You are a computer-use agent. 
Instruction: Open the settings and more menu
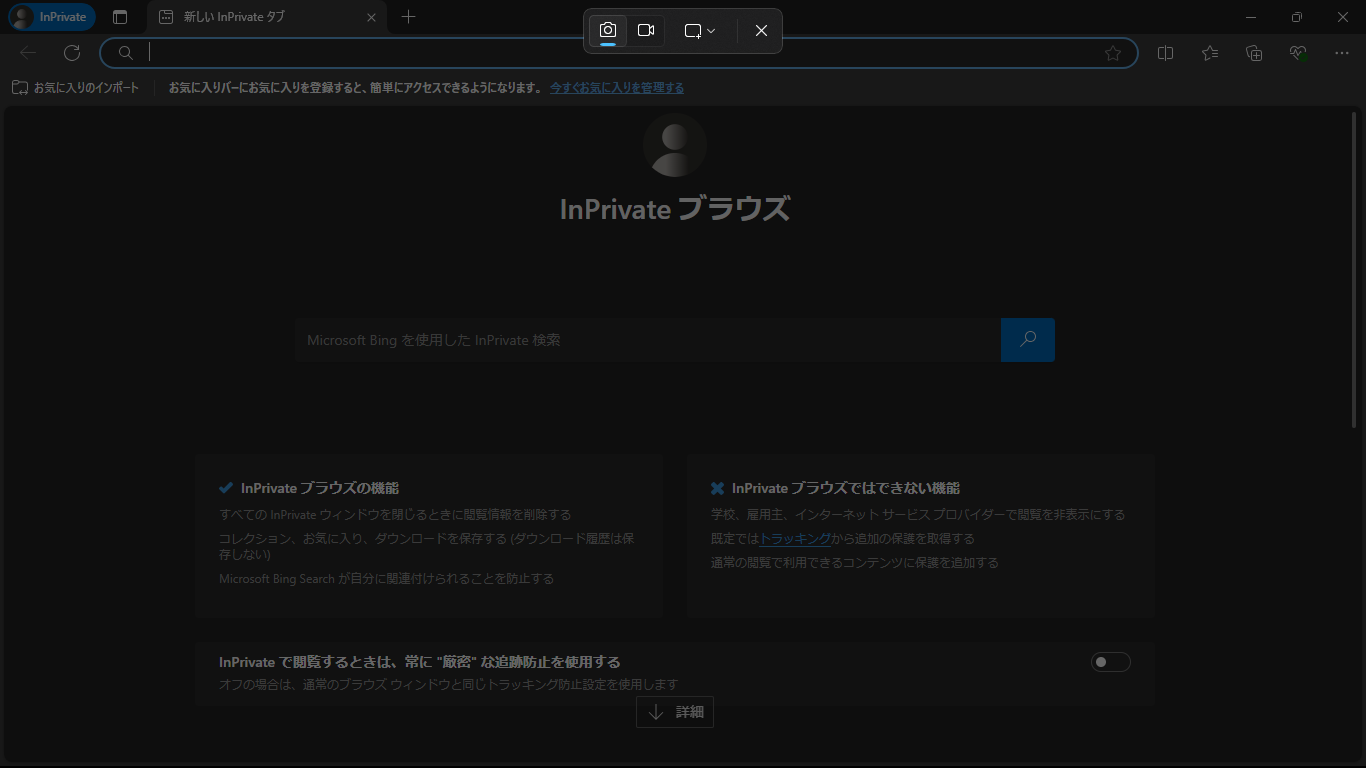(x=1342, y=53)
